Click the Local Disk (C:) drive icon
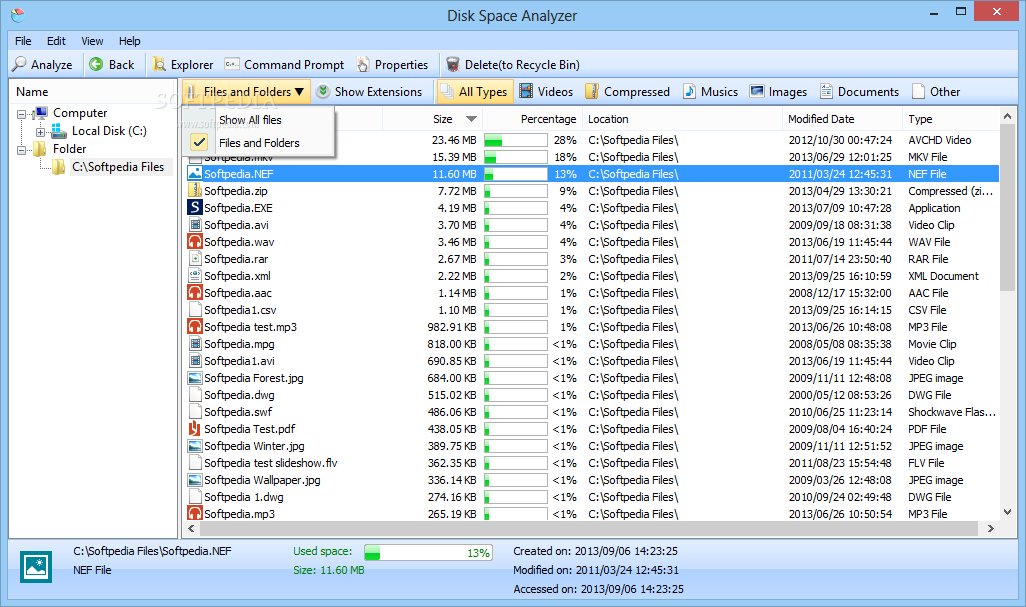The image size is (1026, 607). click(59, 131)
